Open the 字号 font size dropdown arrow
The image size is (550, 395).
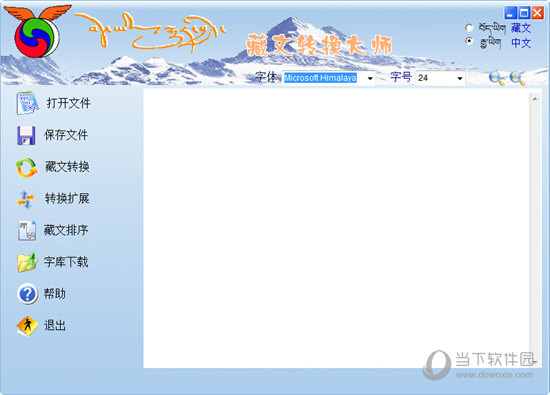[x=460, y=78]
